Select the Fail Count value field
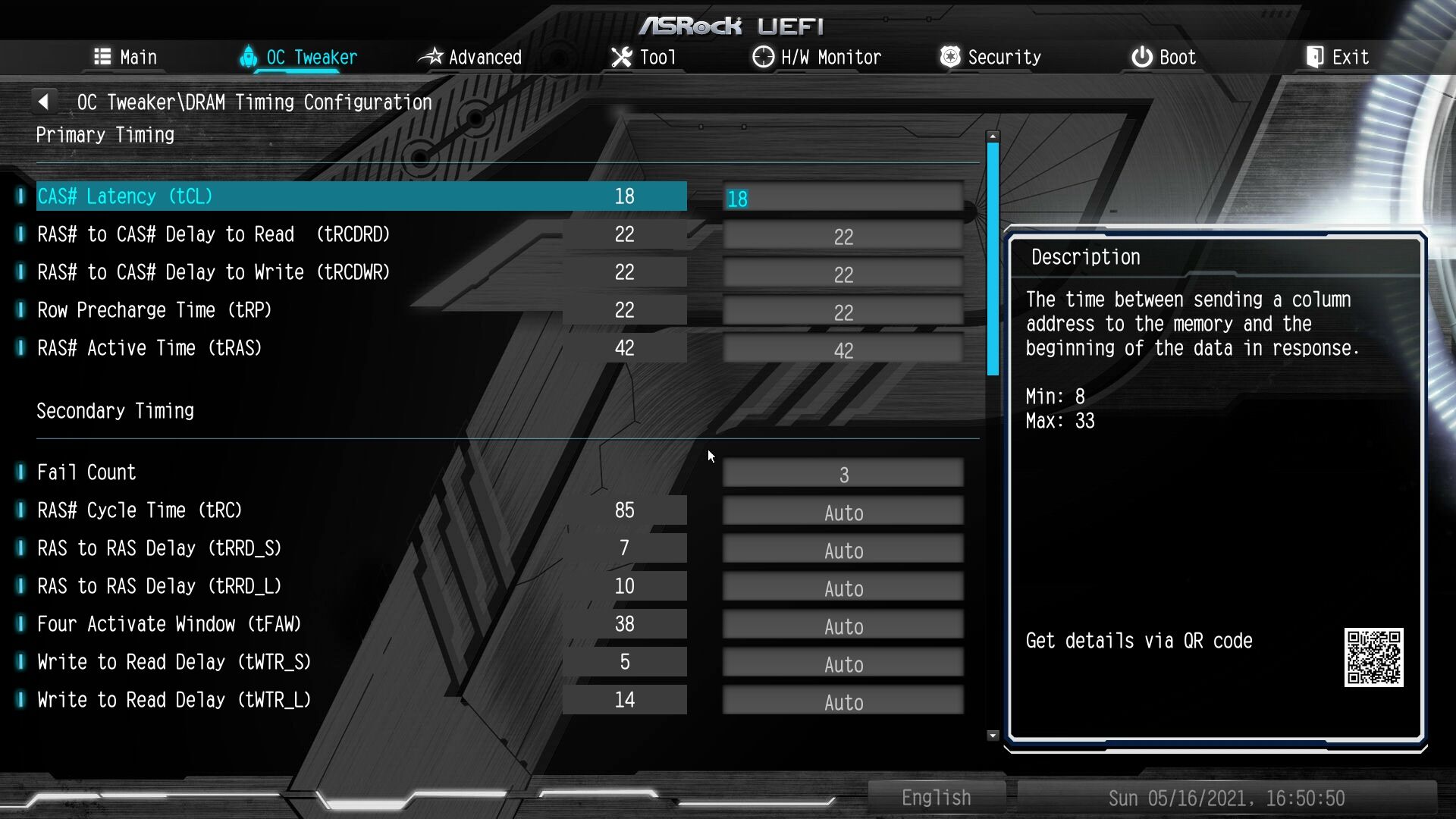This screenshot has height=819, width=1456. [x=843, y=475]
